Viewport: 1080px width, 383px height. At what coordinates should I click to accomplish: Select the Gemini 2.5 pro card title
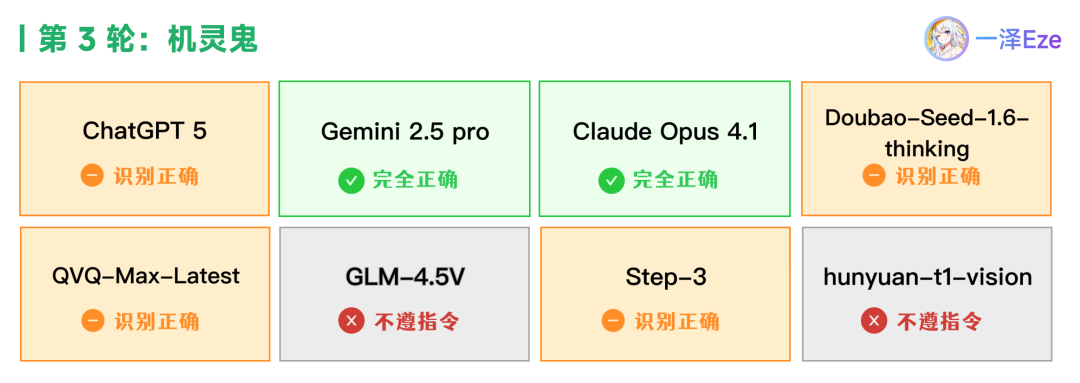[405, 132]
